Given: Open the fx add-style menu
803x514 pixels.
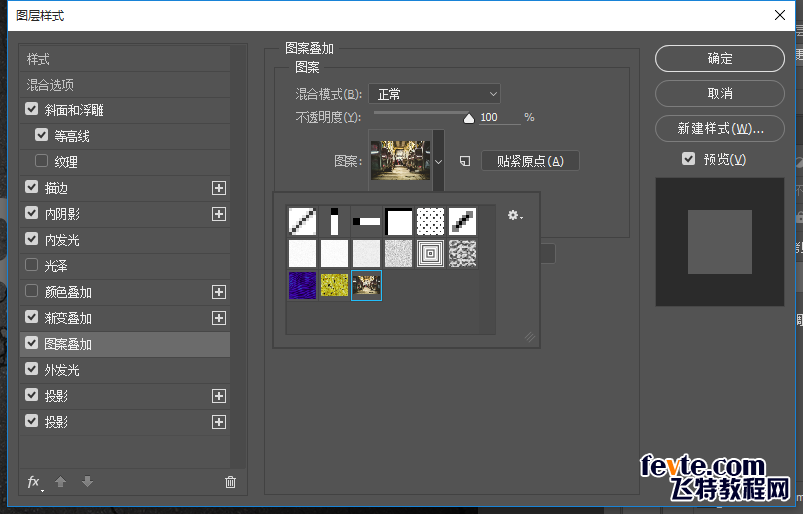Looking at the screenshot, I should click(x=35, y=482).
